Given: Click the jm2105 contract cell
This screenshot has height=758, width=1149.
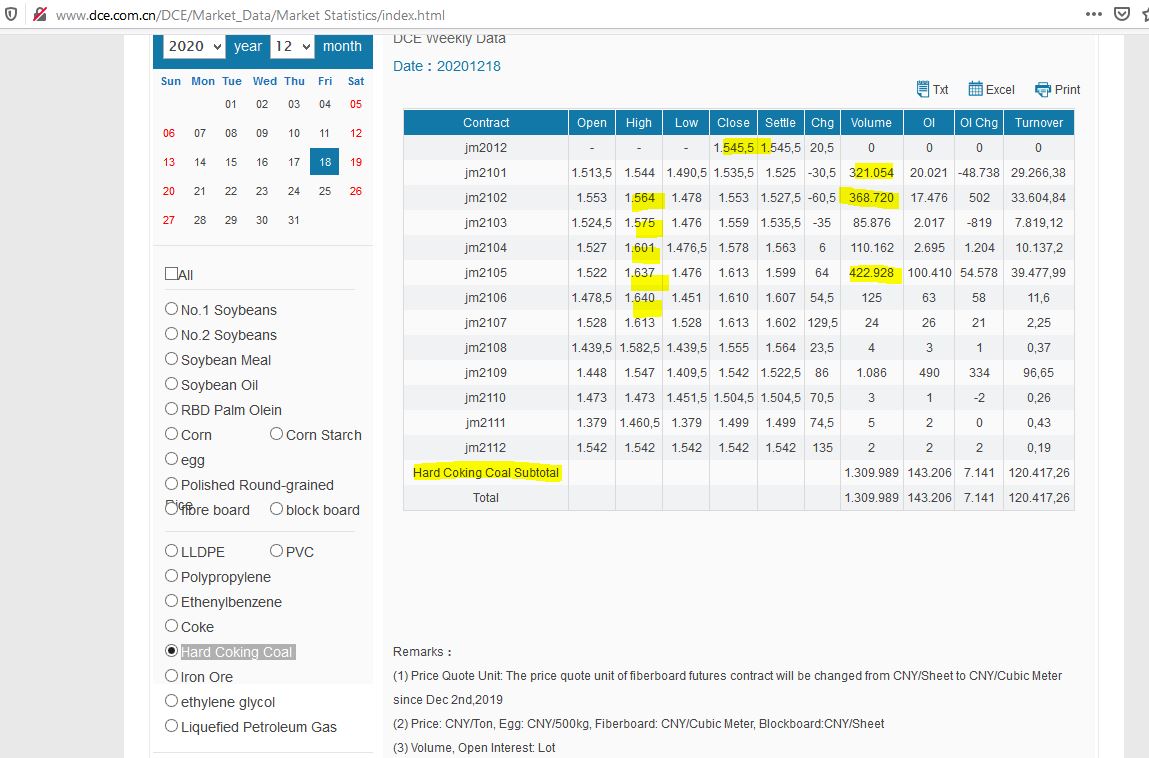Looking at the screenshot, I should tap(486, 272).
